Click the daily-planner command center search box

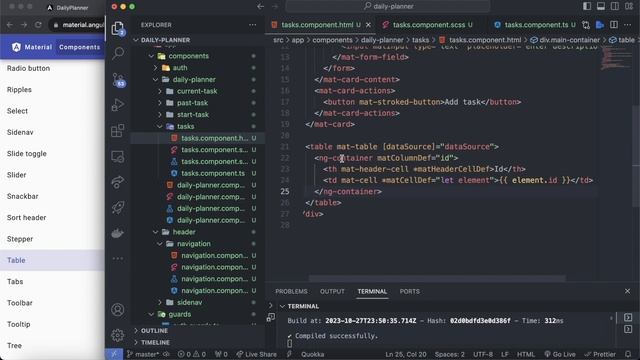pos(388,6)
